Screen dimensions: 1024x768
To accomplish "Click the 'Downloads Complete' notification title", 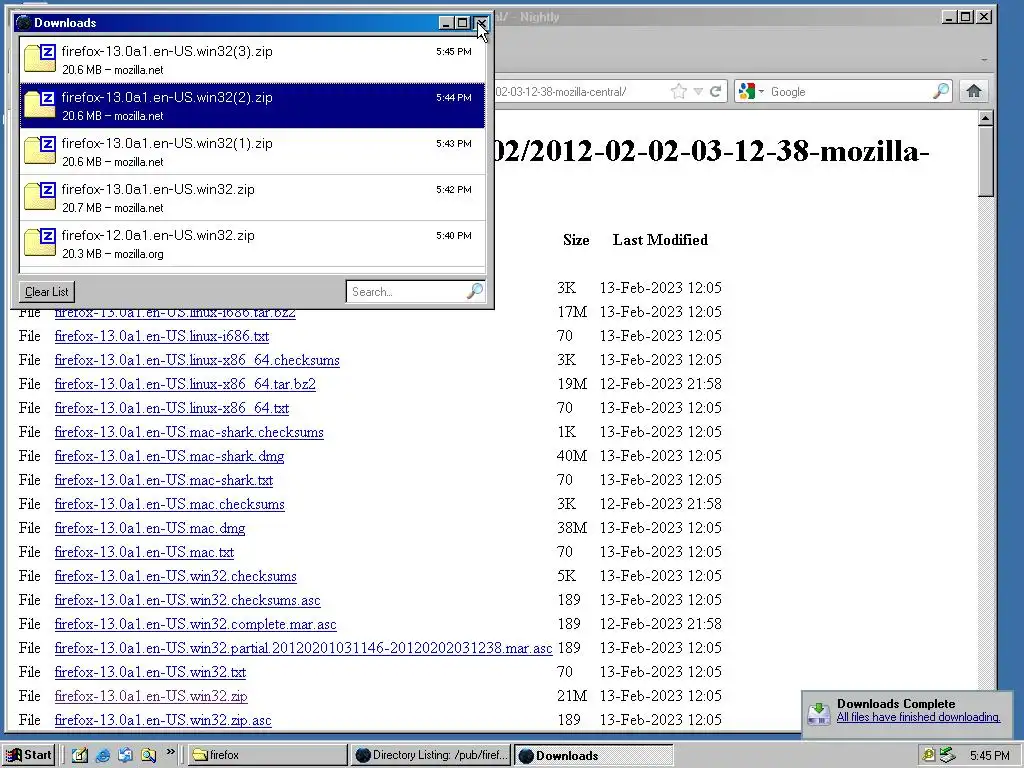I will 896,704.
